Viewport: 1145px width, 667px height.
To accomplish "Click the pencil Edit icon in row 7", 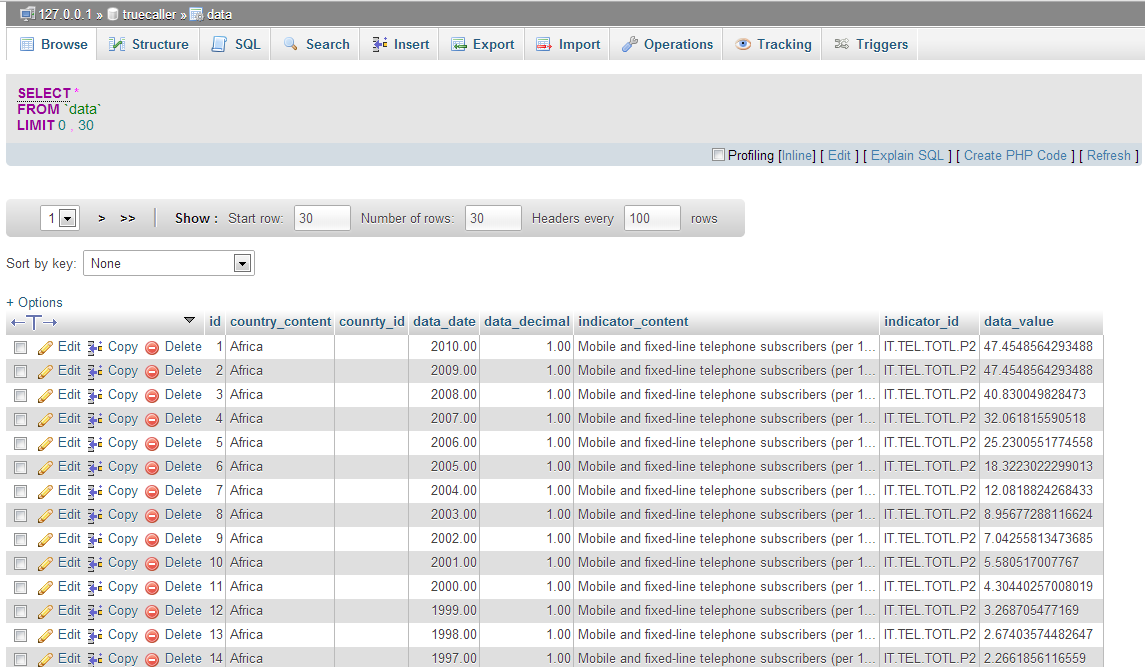I will pyautogui.click(x=45, y=492).
